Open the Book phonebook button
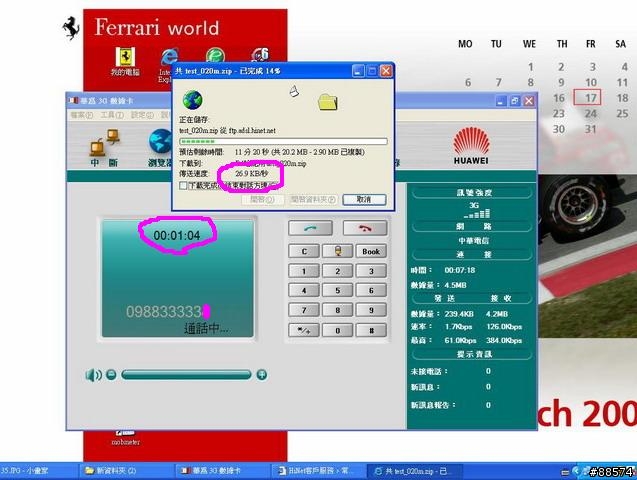 click(371, 251)
